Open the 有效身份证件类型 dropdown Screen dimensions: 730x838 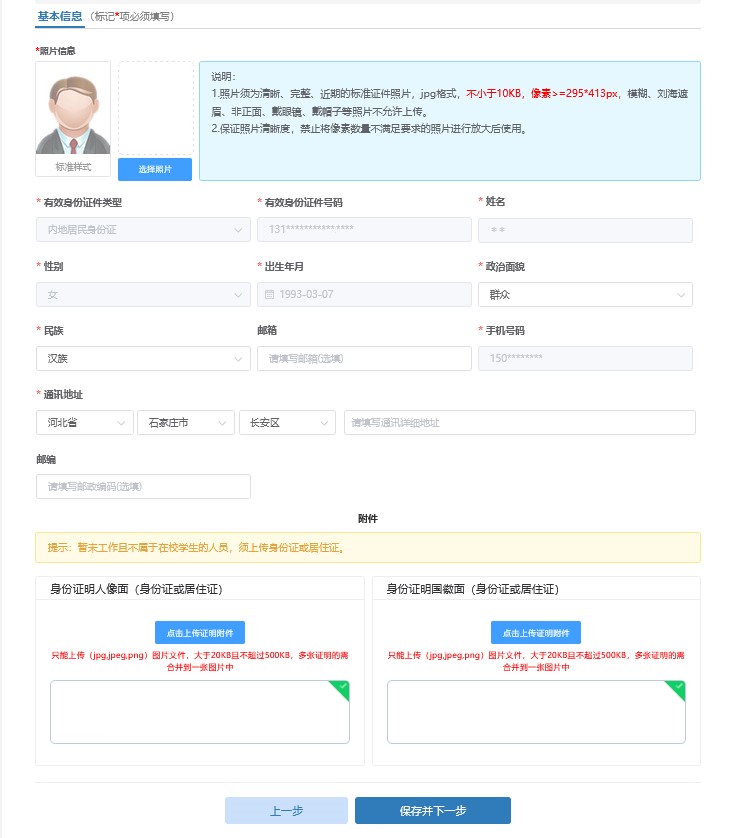[143, 230]
